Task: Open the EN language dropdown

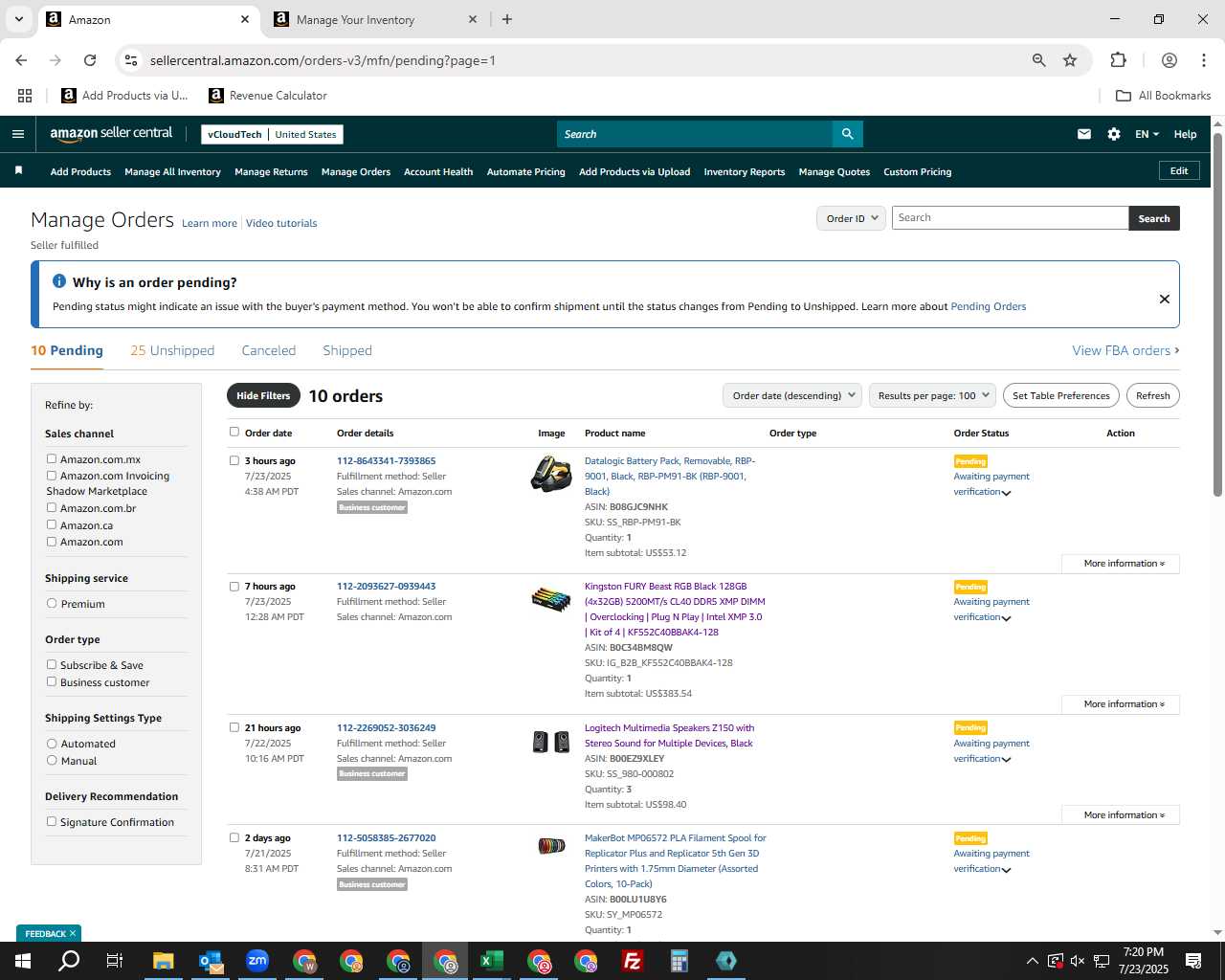Action: point(1147,134)
